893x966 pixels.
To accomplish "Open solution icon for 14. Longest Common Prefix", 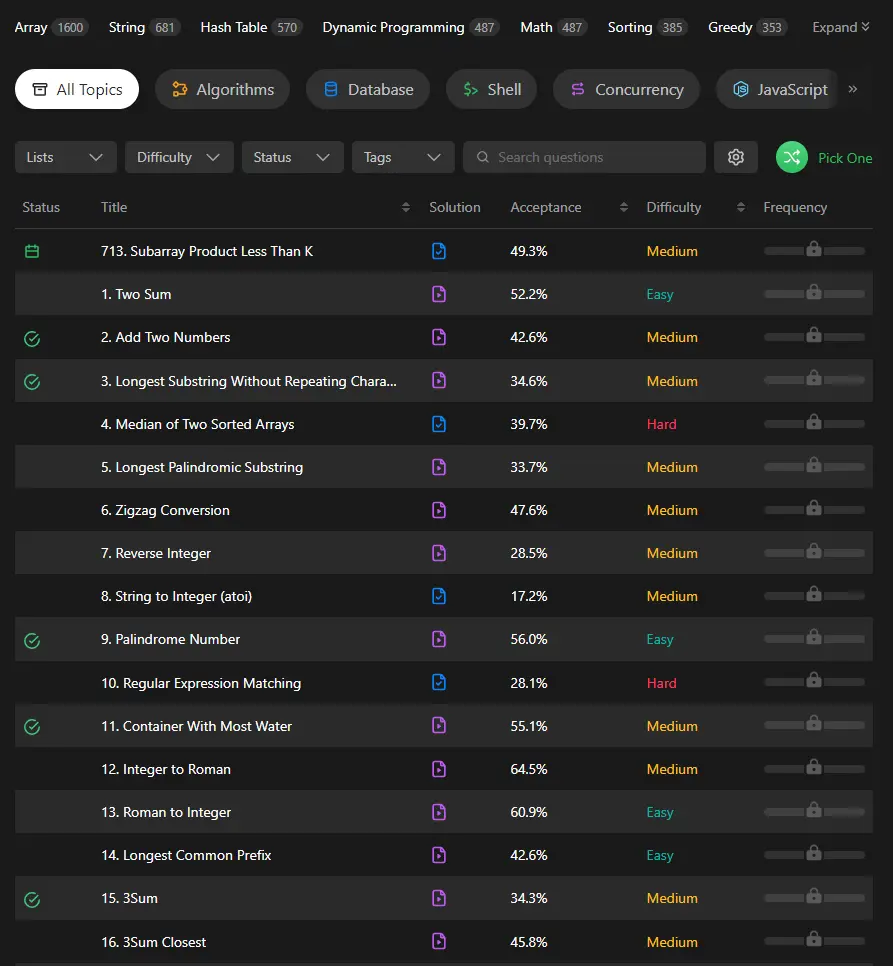I will point(438,855).
